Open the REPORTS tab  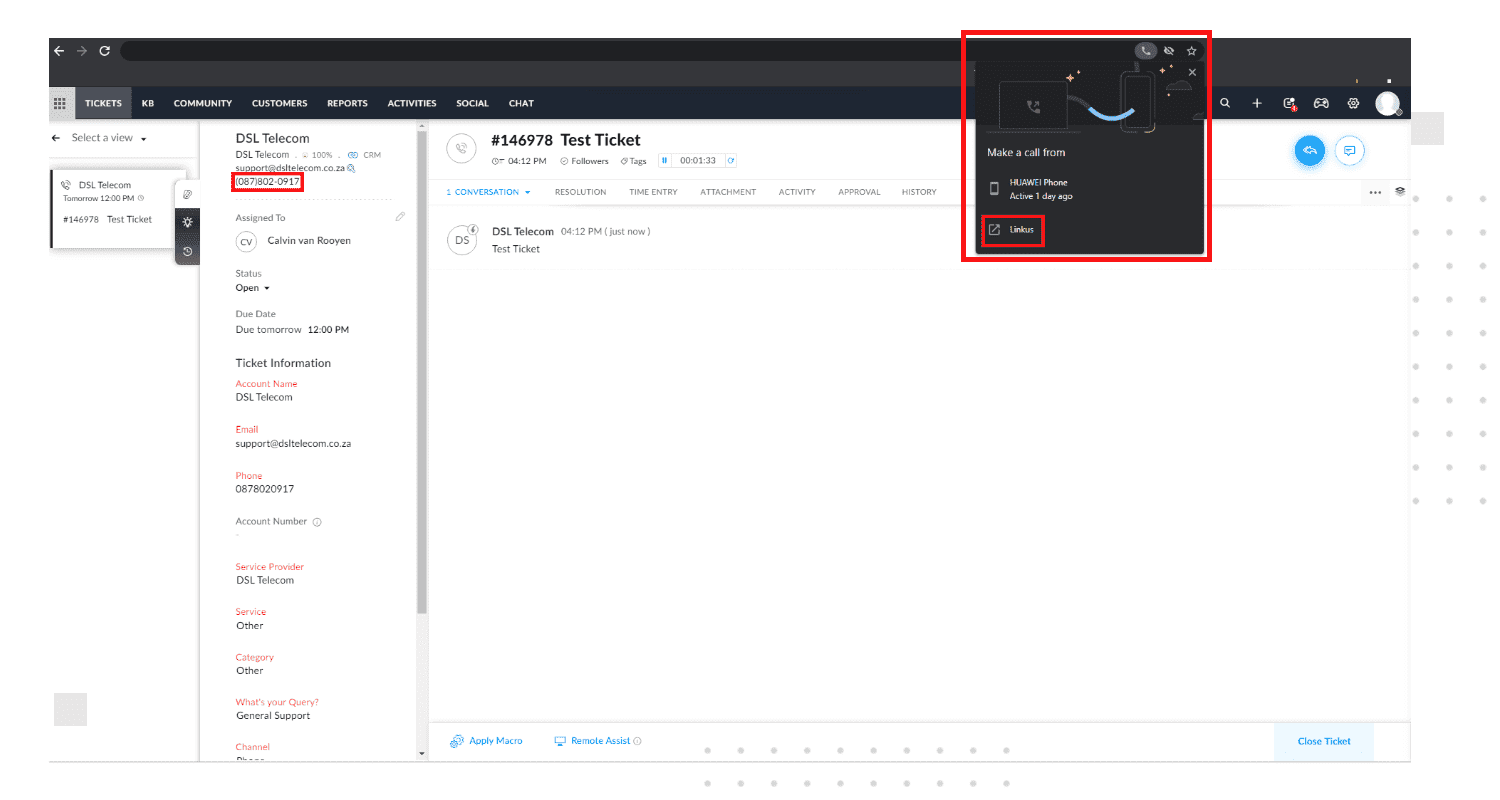pos(347,103)
